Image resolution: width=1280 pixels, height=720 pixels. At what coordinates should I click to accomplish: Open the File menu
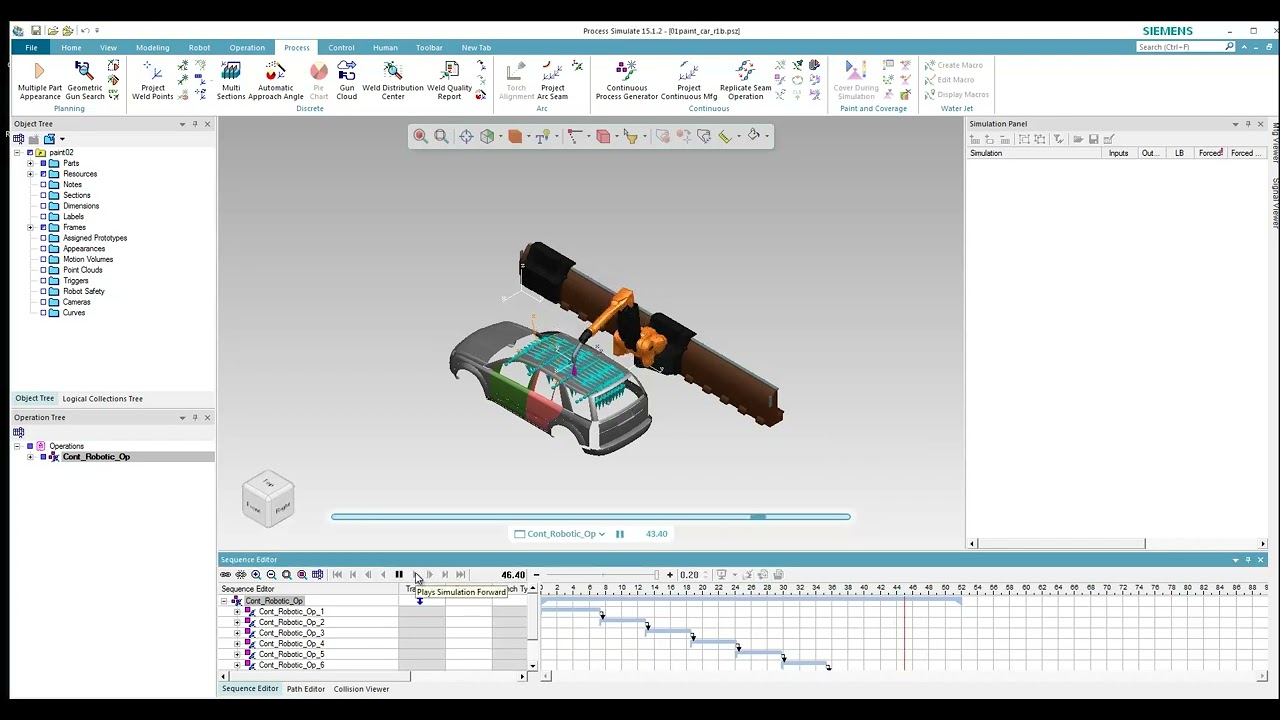tap(31, 48)
